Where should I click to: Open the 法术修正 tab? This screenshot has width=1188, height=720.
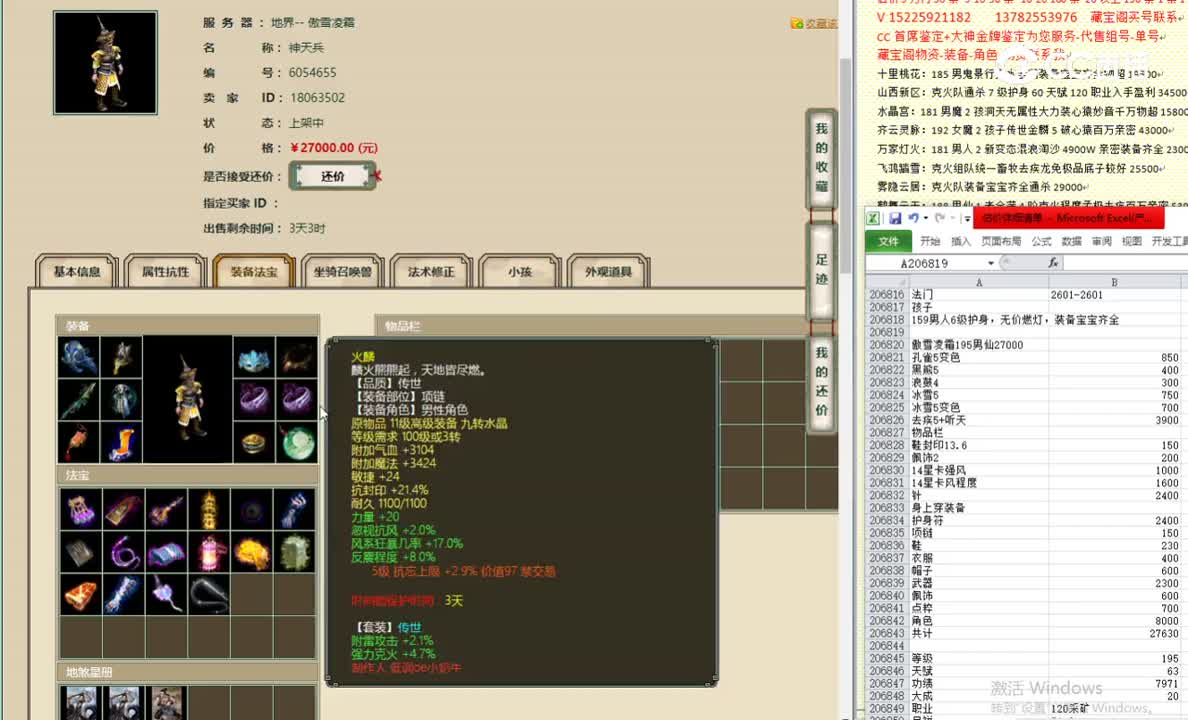coord(431,271)
